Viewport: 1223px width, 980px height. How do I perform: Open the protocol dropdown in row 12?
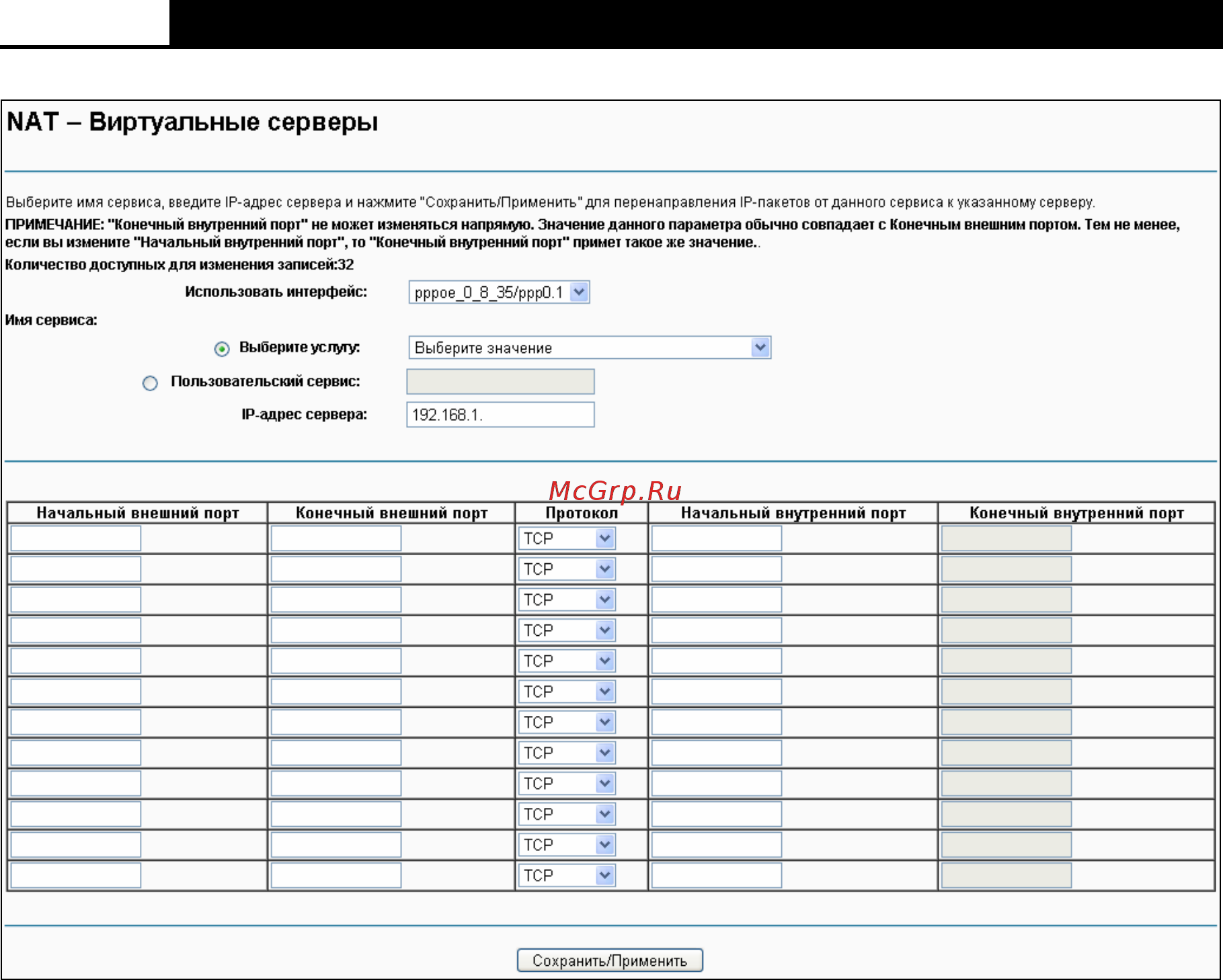(566, 875)
